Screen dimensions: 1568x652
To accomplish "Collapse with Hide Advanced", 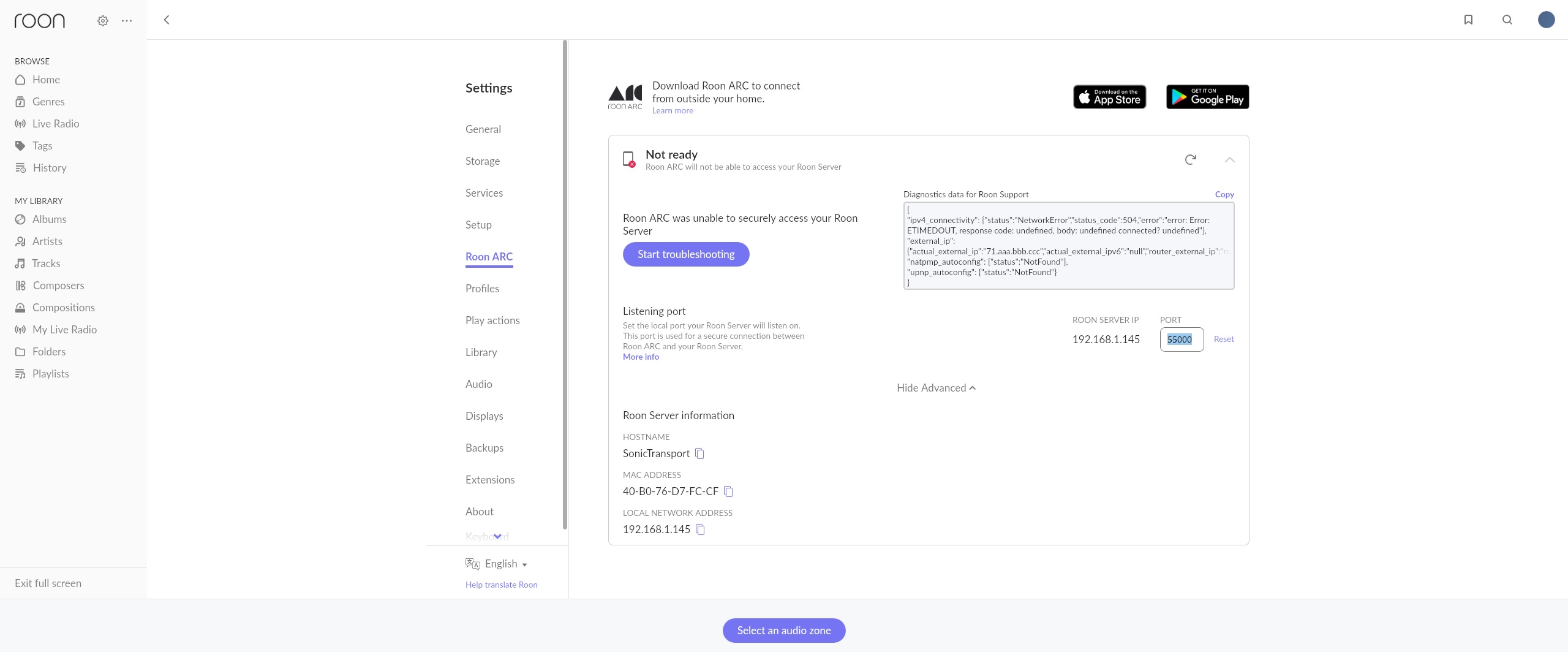I will (x=936, y=388).
